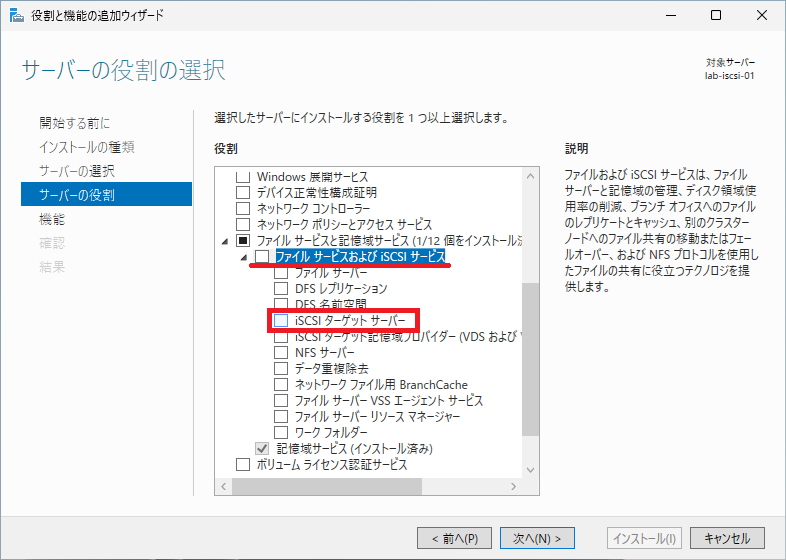Enable the DFS レプリケーション checkbox

point(281,288)
